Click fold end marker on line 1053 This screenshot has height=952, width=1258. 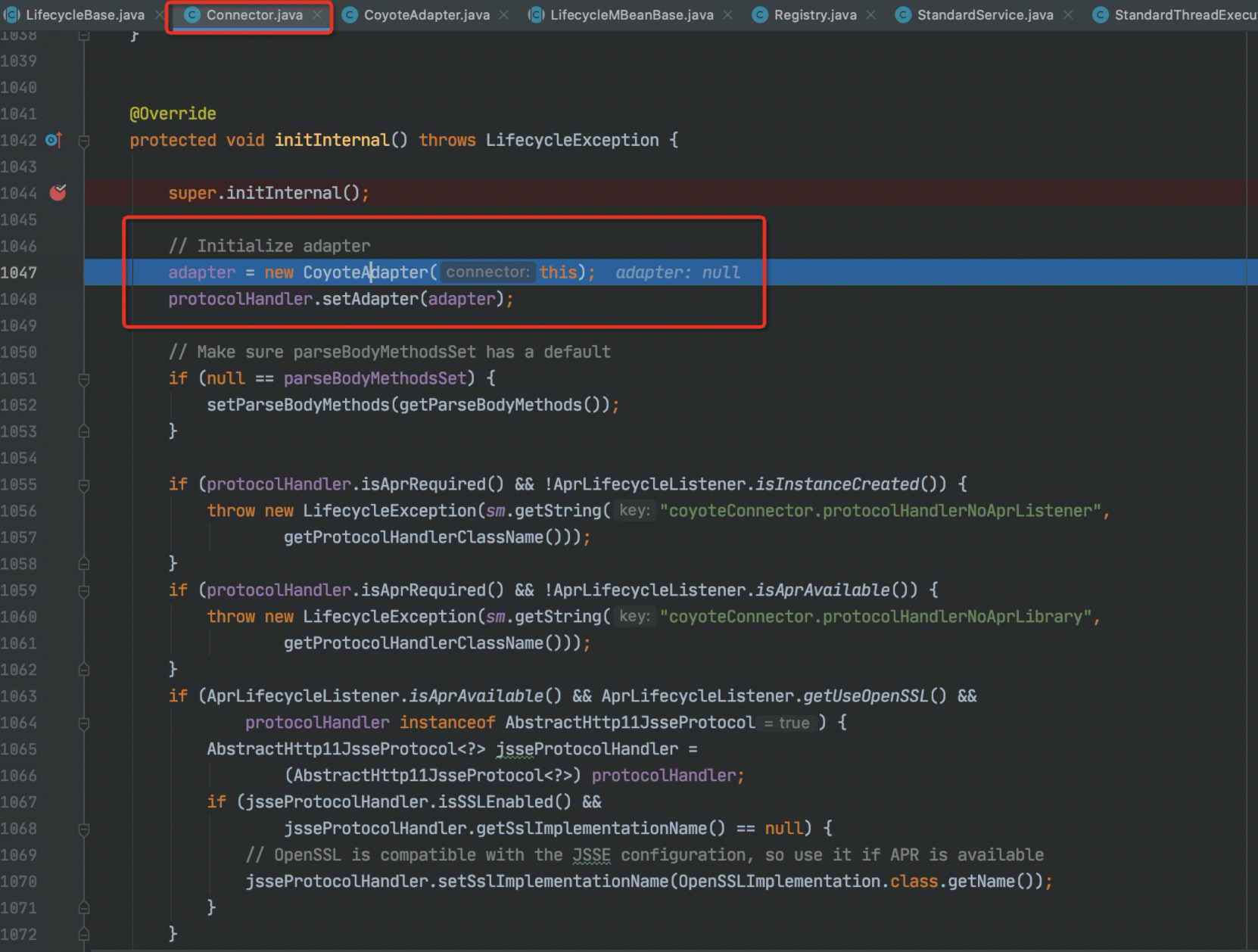click(84, 431)
